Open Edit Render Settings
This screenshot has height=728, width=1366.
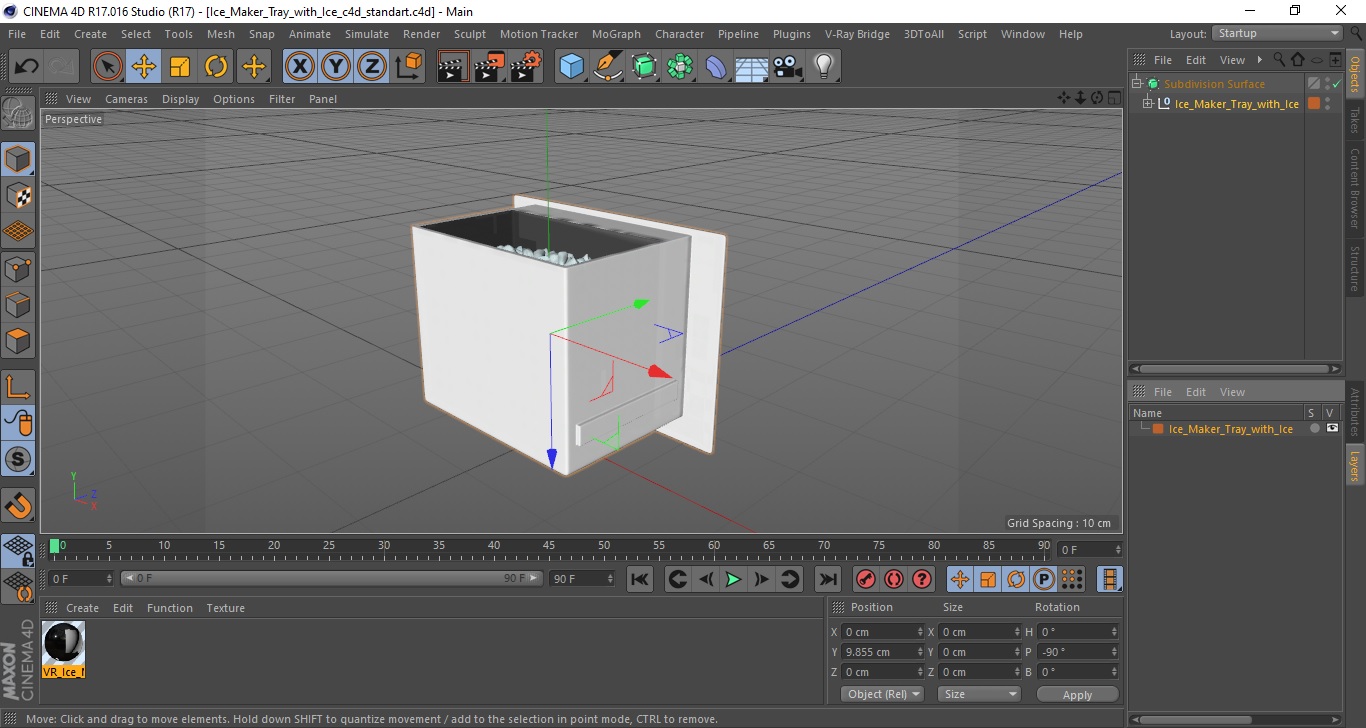pyautogui.click(x=526, y=67)
